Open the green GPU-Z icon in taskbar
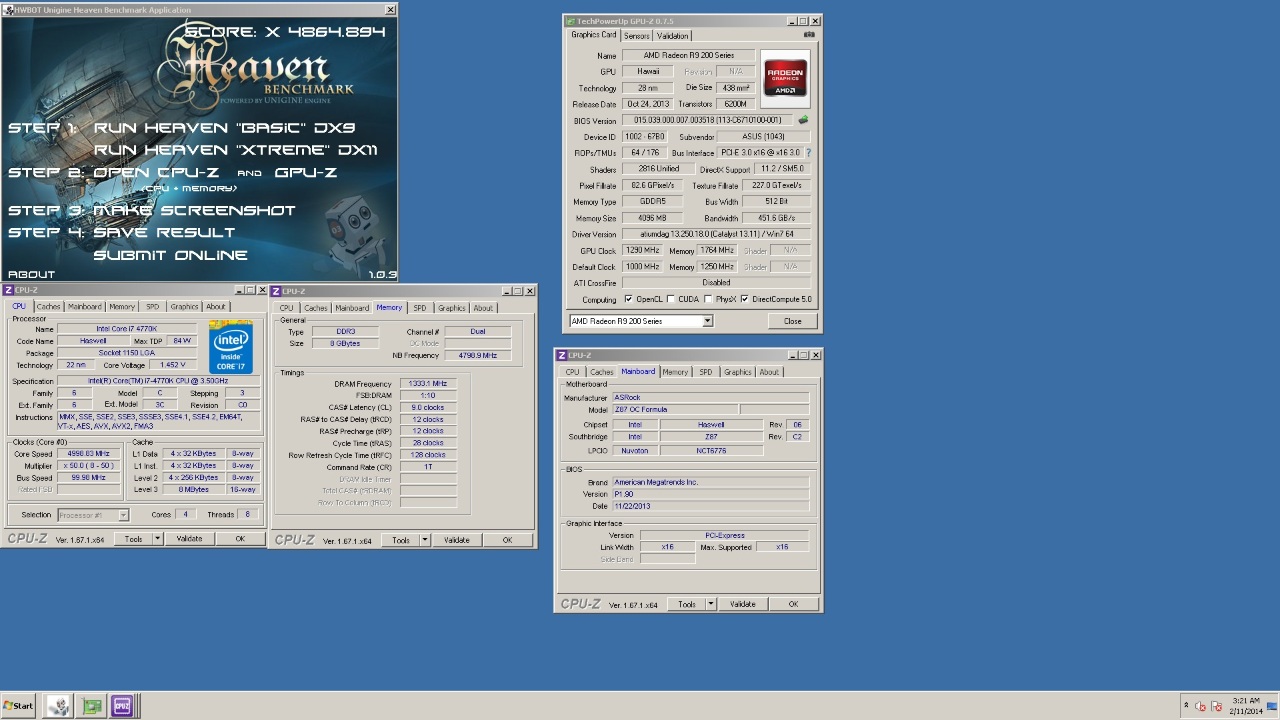Screen dimensions: 1280x720 click(x=92, y=706)
